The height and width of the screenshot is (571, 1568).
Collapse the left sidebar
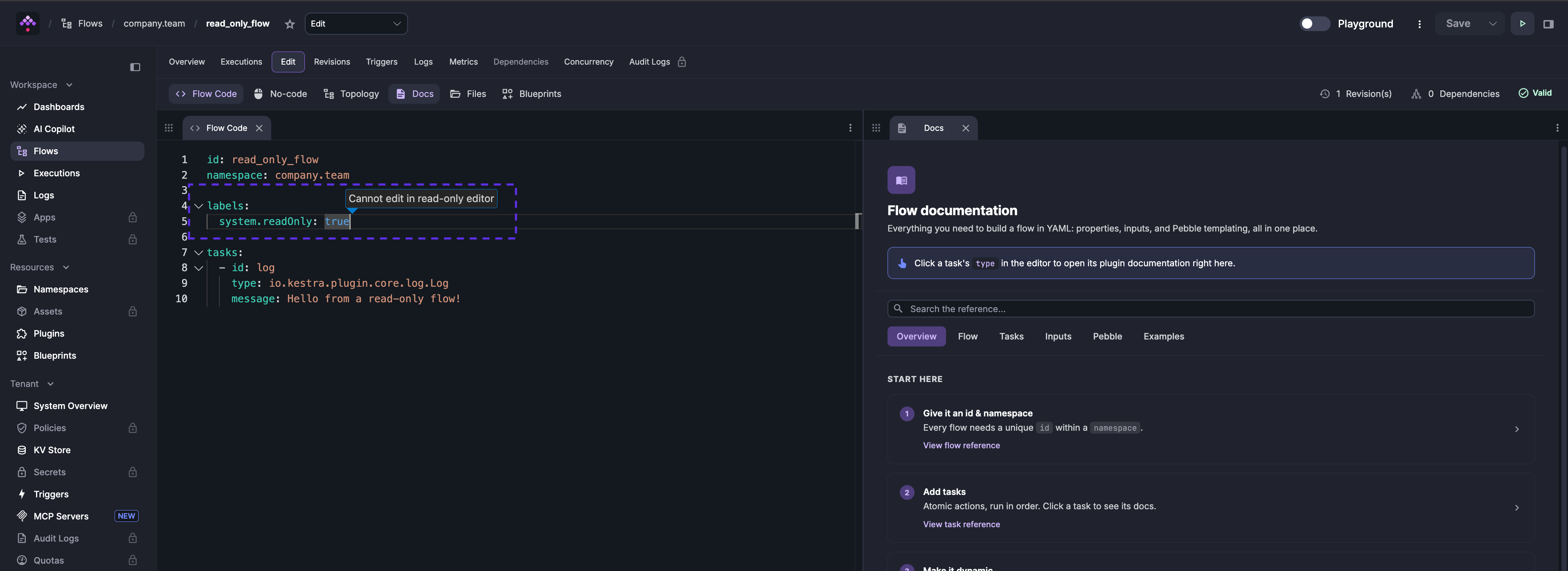pyautogui.click(x=135, y=67)
